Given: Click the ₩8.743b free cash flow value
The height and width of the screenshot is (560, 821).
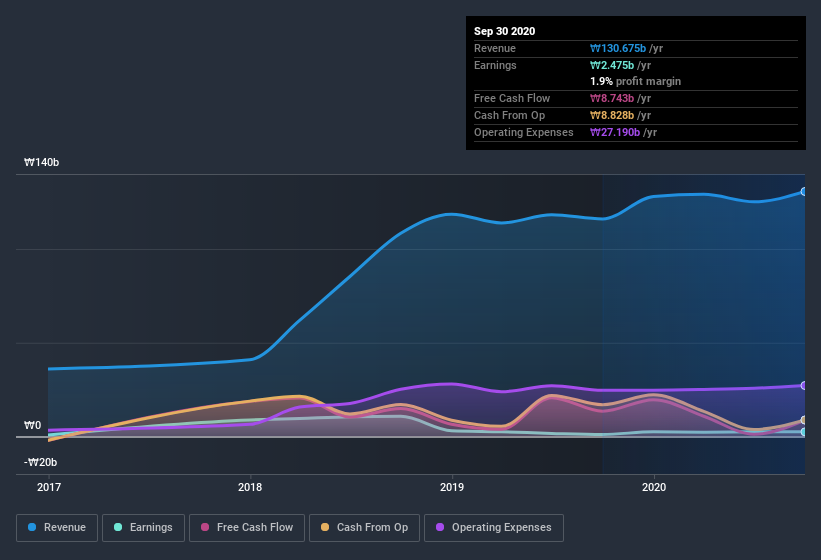Looking at the screenshot, I should coord(612,98).
